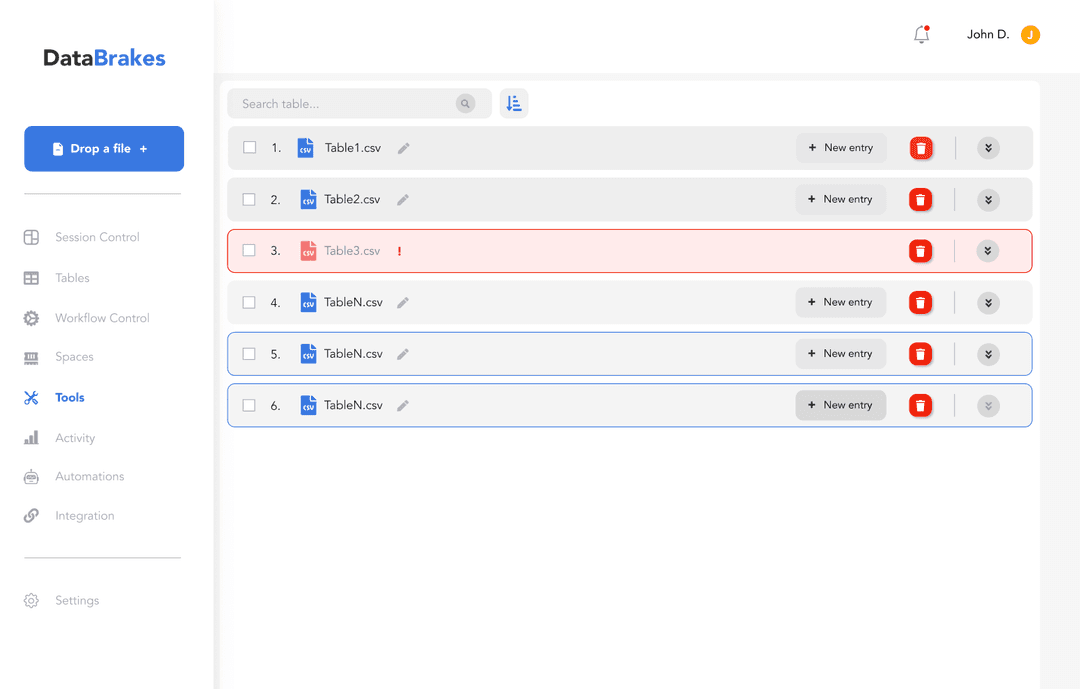
Task: Add a New entry to Table2.csv
Action: [x=841, y=199]
